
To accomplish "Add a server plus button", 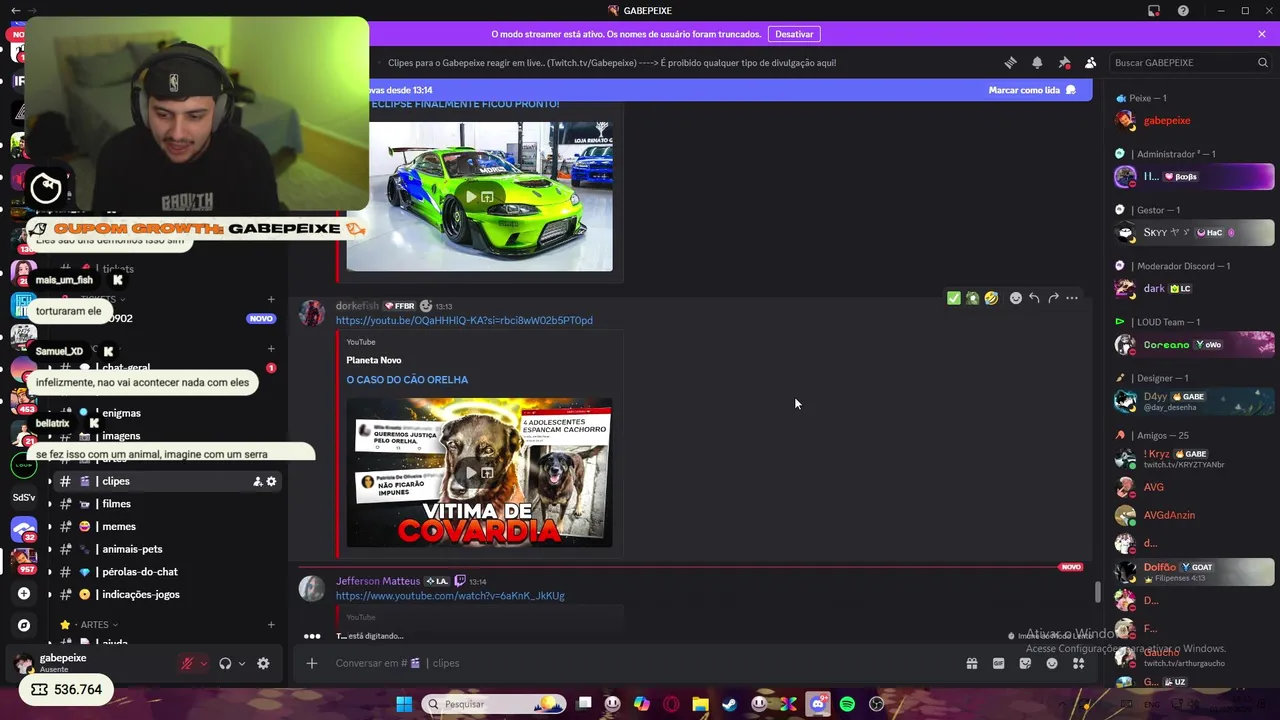I will (24, 593).
